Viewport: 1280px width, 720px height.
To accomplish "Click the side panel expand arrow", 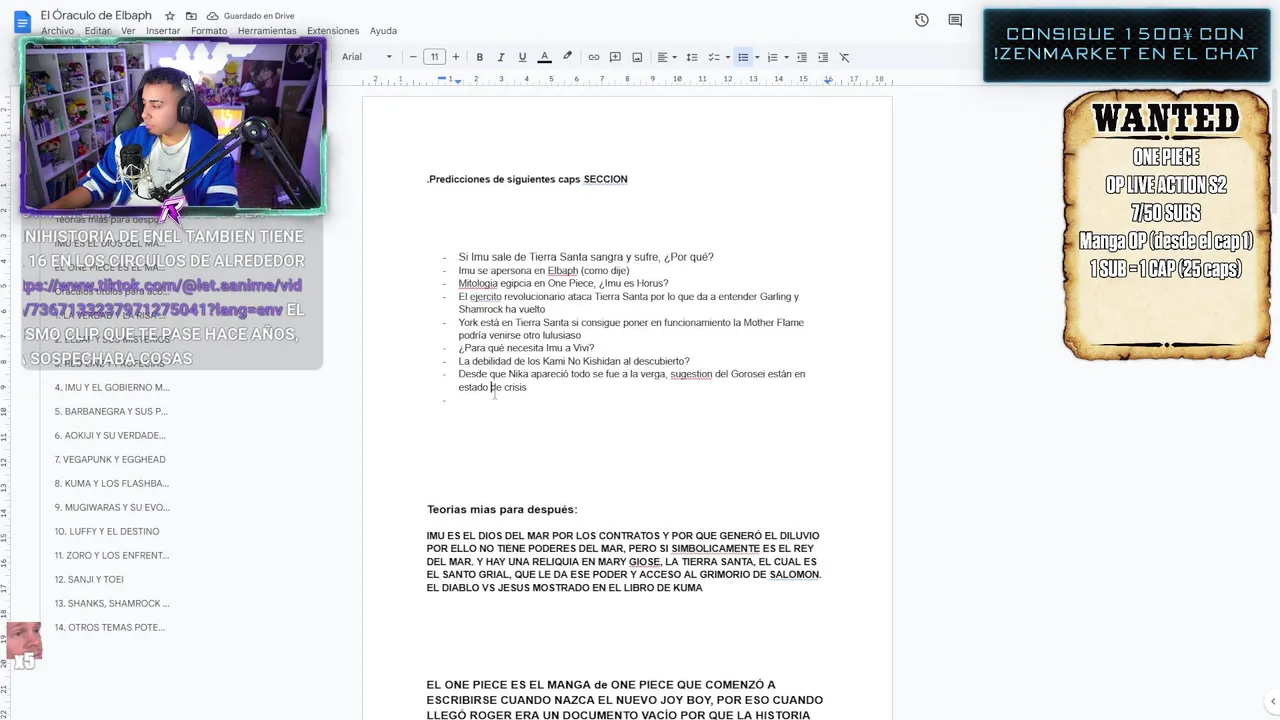I will pyautogui.click(x=1271, y=702).
